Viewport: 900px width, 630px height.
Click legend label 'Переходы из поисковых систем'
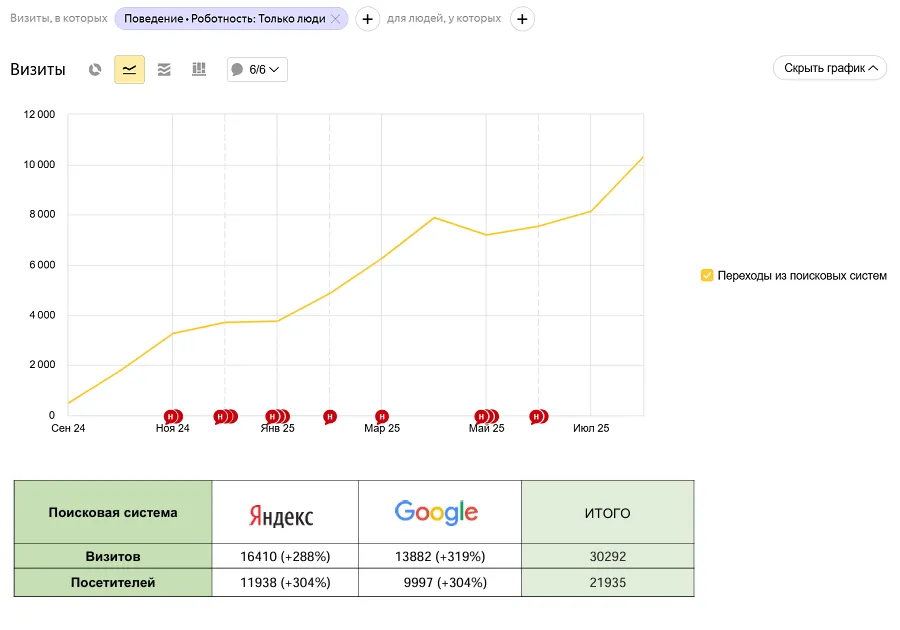pos(801,275)
